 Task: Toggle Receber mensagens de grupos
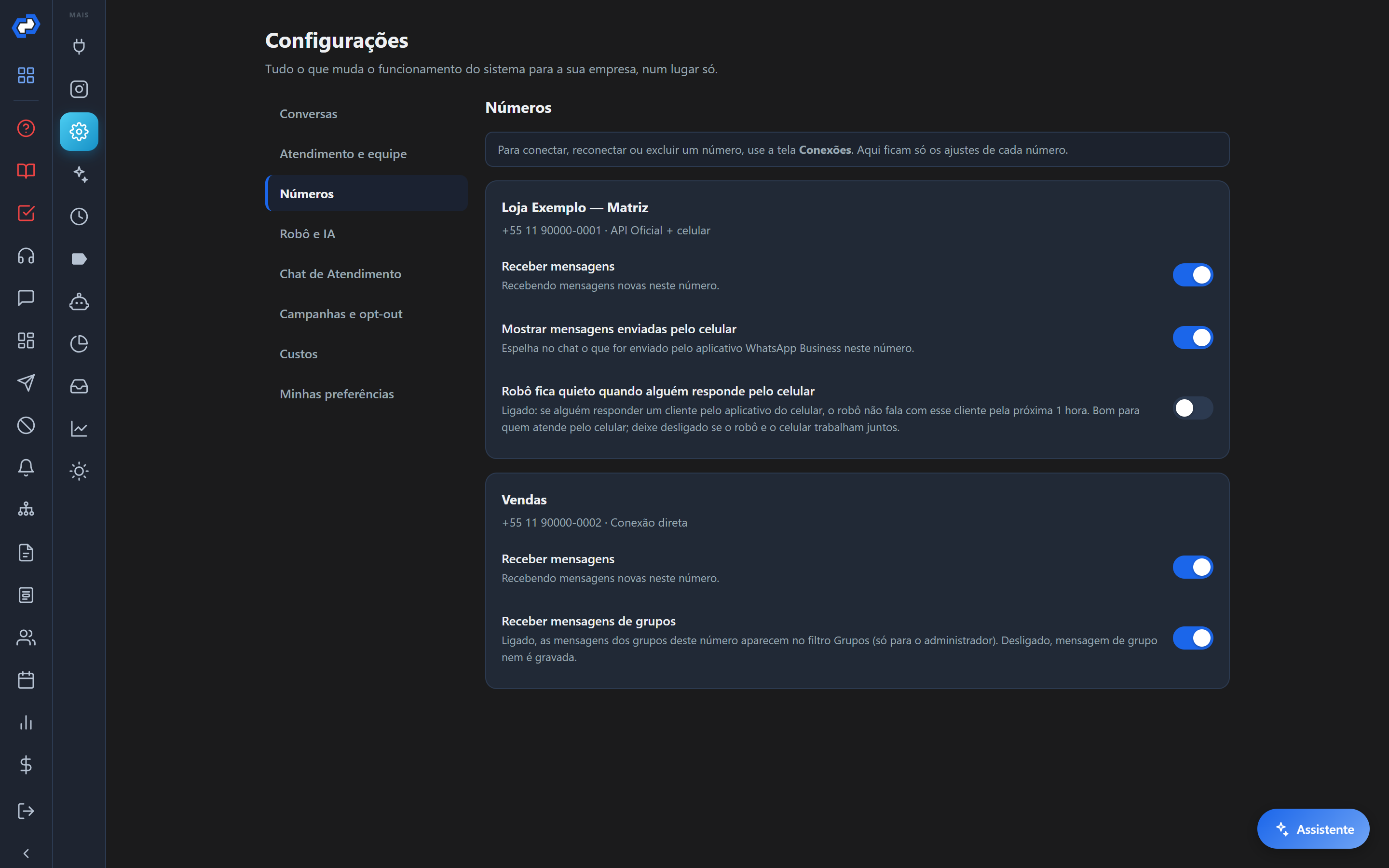point(1193,638)
